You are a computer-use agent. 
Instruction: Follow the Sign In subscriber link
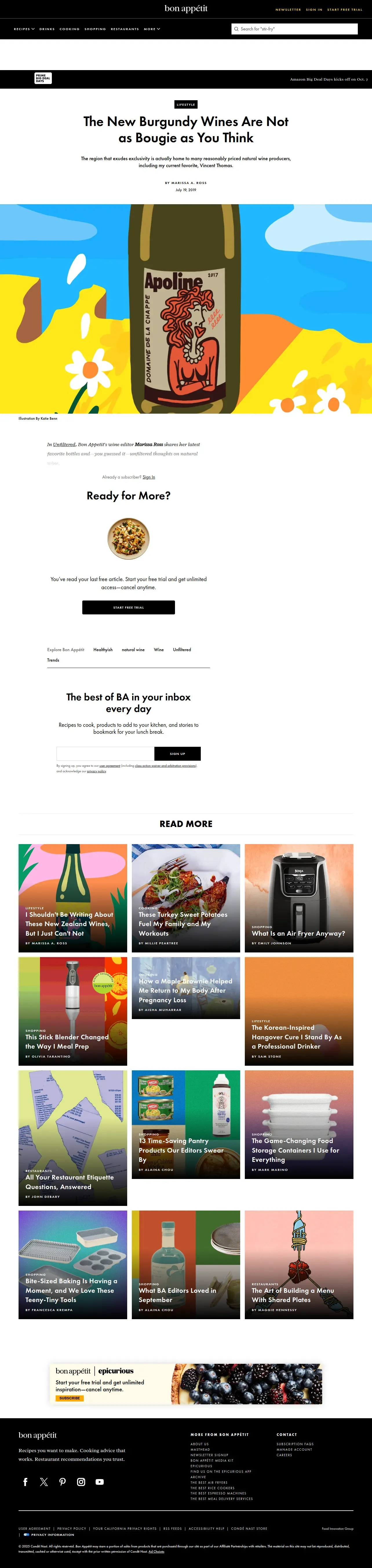[149, 477]
